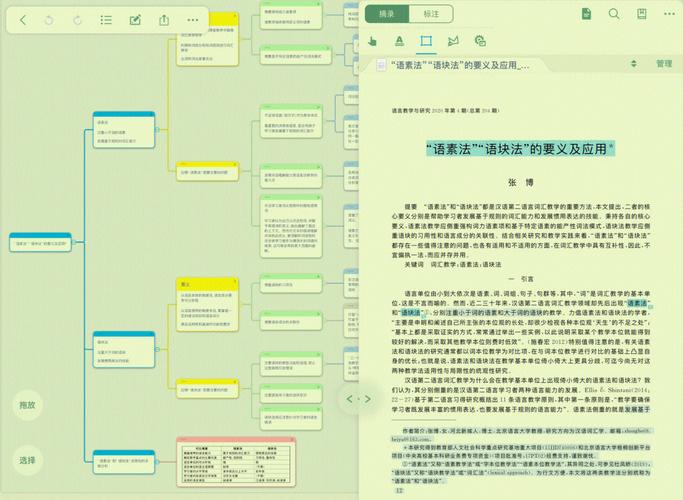Click the highlighted paper title “语素法”“语块法”的要义及应用

pos(520,149)
